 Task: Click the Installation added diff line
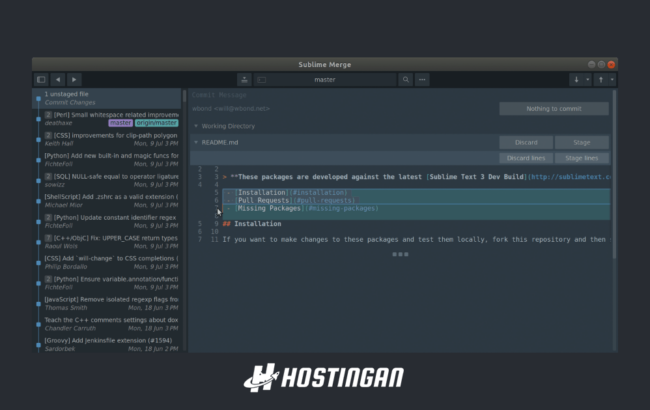tap(416, 192)
